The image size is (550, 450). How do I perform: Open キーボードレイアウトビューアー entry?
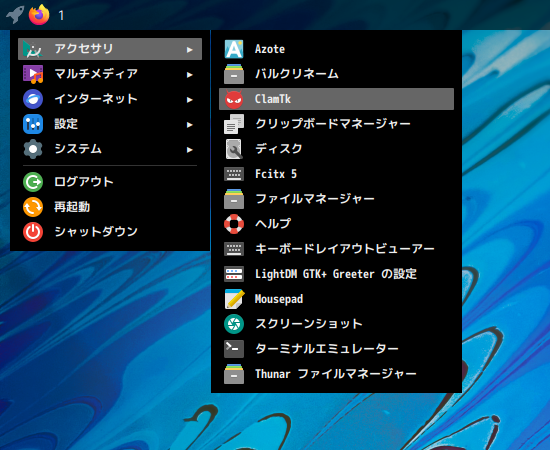coord(336,249)
